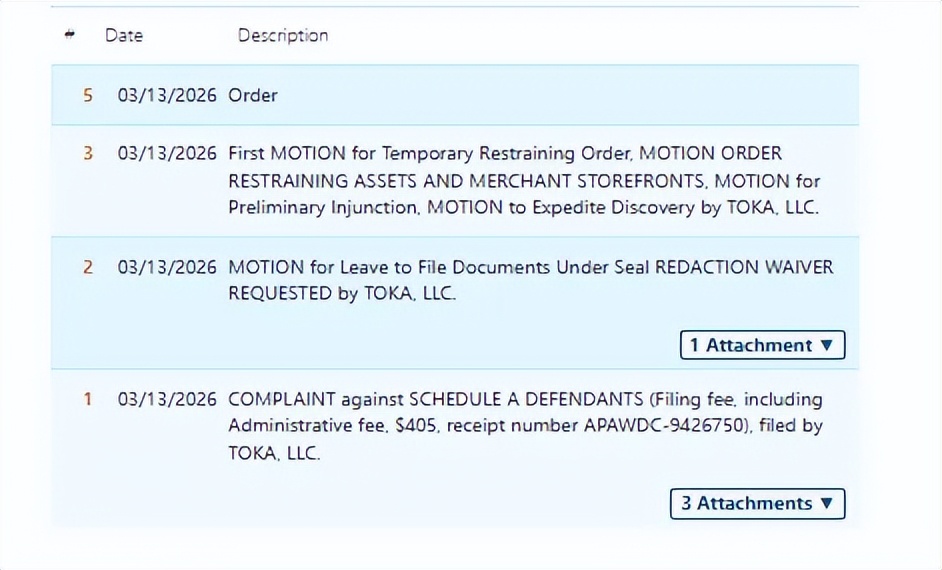Expand the 3 Attachments dropdown
The height and width of the screenshot is (570, 942).
point(757,503)
